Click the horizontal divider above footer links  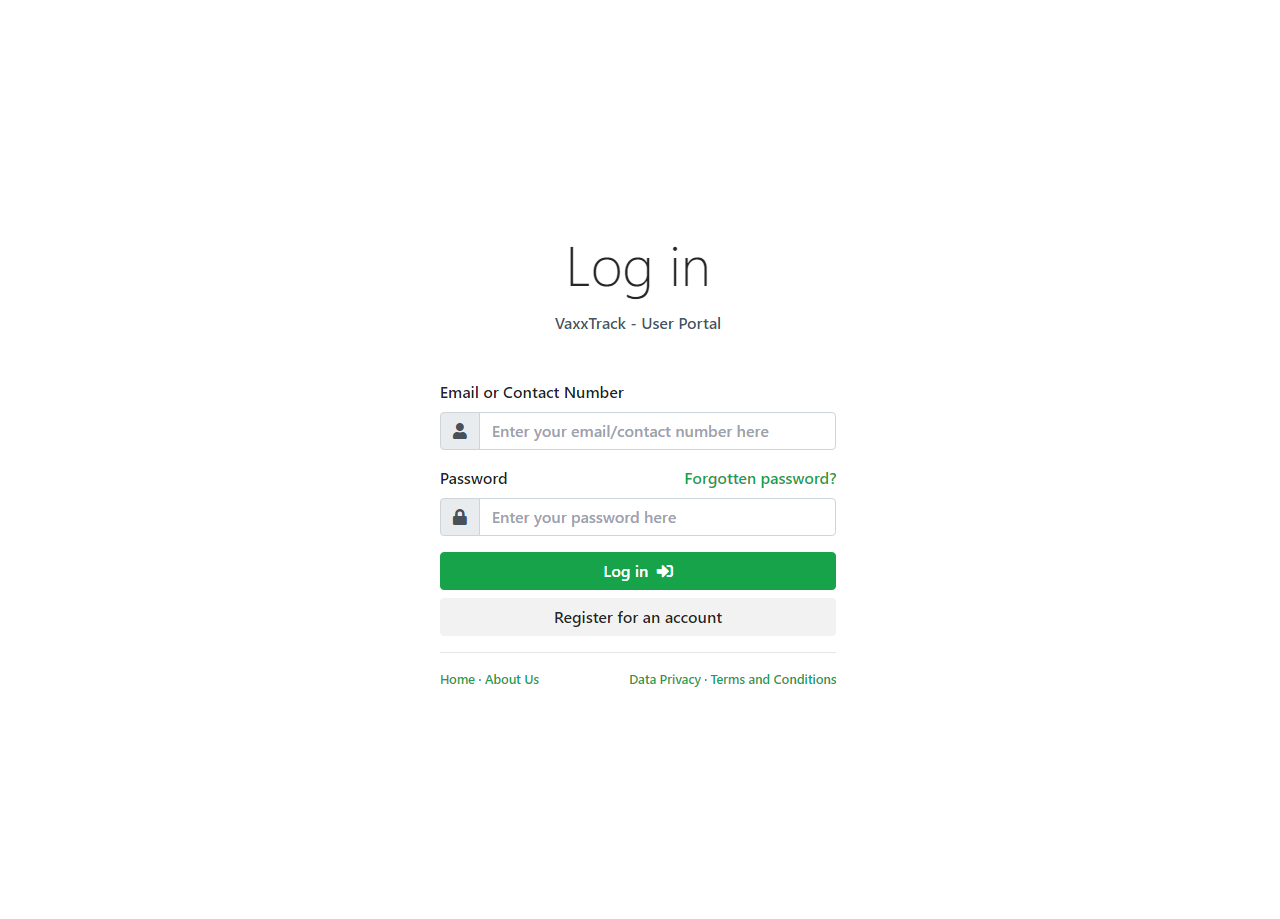[x=638, y=652]
